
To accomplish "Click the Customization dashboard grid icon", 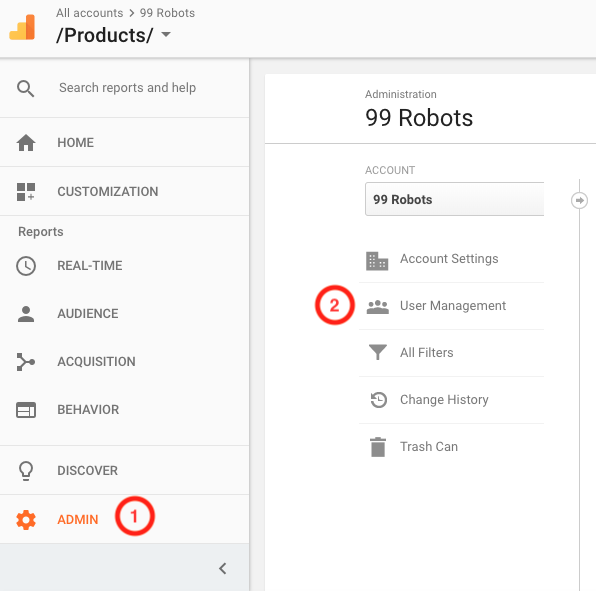I will coord(26,192).
